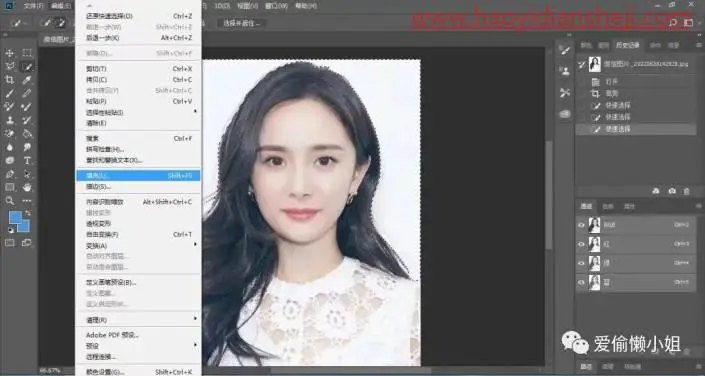Viewport: 705px width, 376px height.
Task: Select the Rectangular Marquee tool
Action: click(x=27, y=53)
